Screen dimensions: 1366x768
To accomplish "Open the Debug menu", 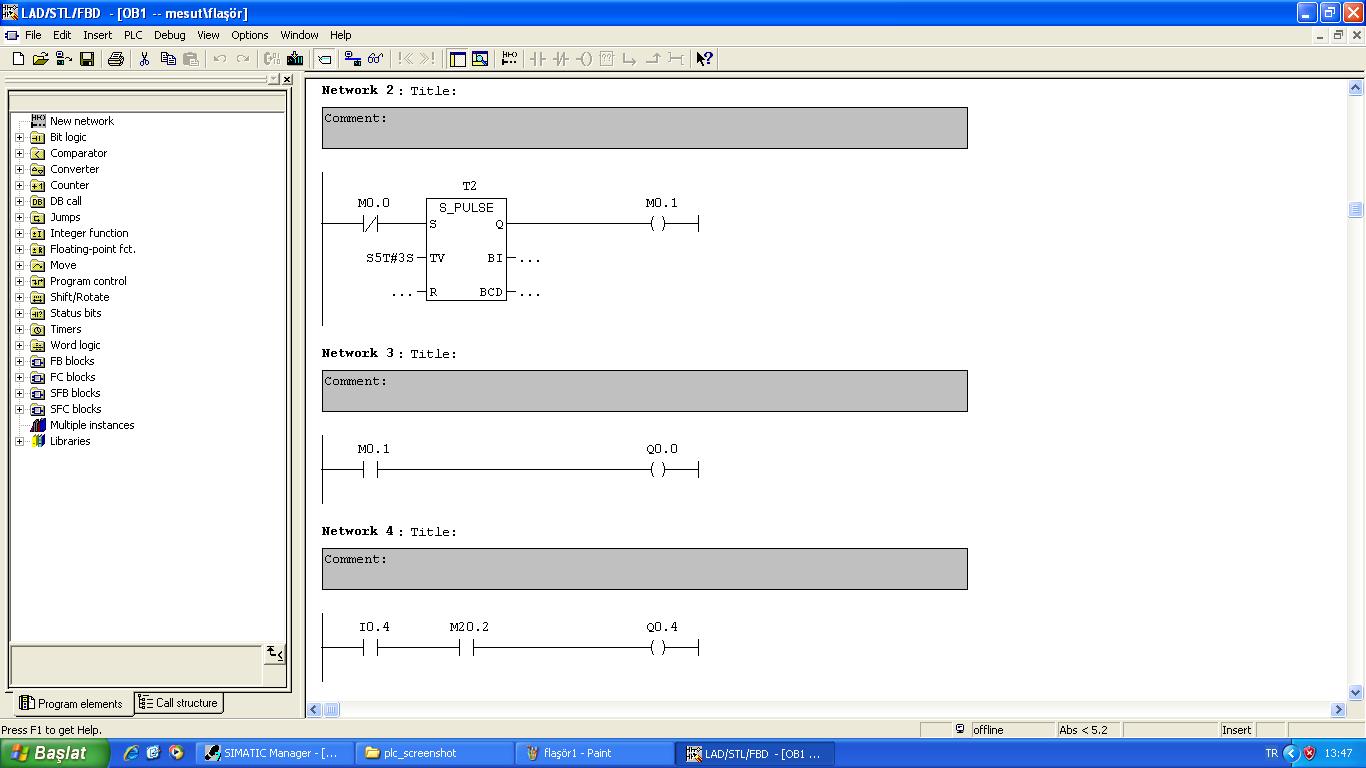I will tap(169, 35).
